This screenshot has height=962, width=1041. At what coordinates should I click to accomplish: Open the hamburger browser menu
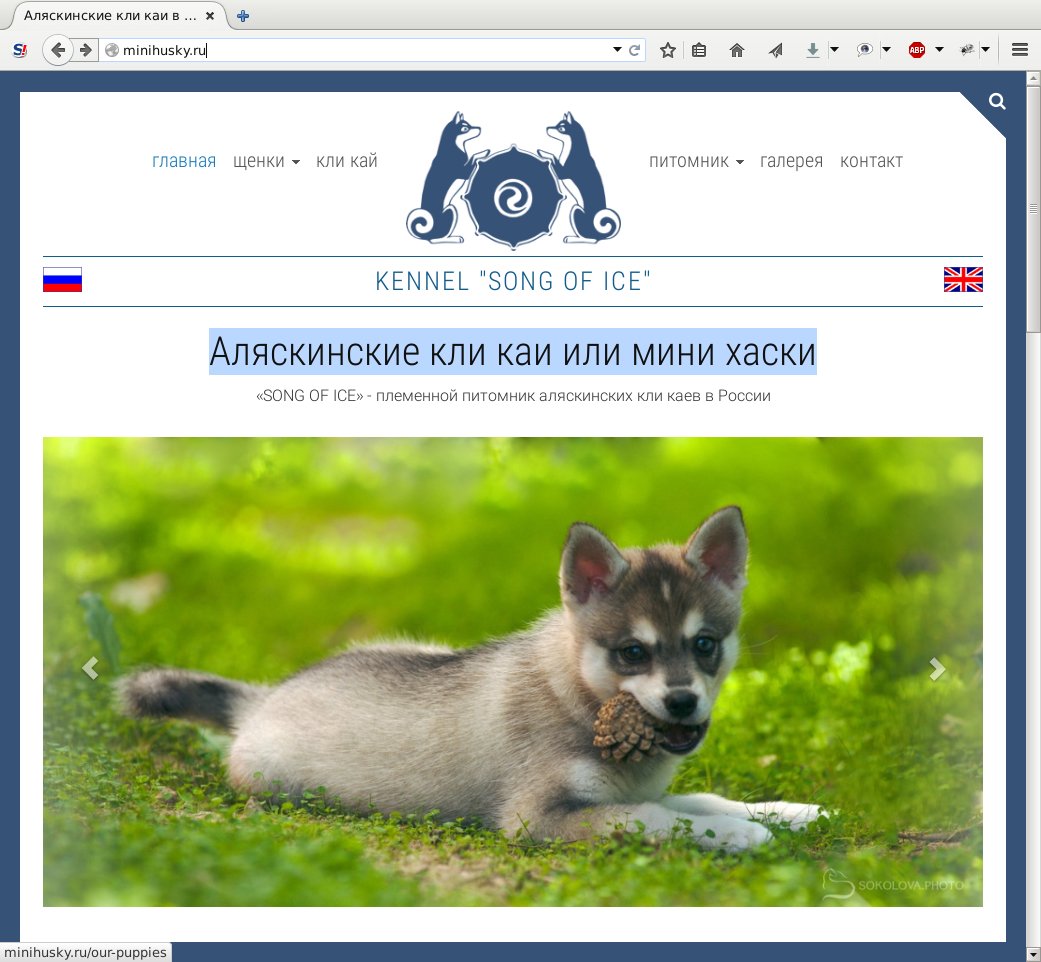[1020, 50]
